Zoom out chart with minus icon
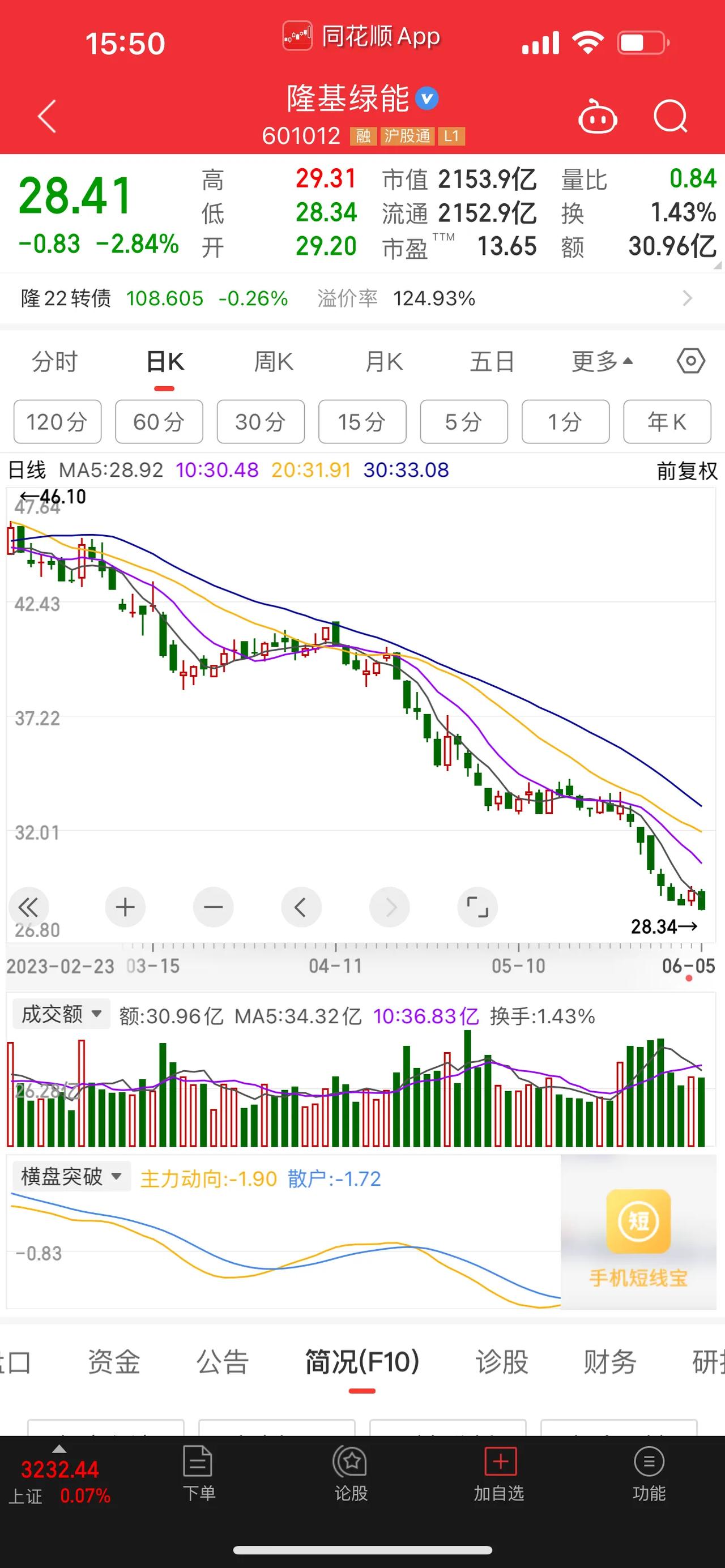 click(213, 908)
